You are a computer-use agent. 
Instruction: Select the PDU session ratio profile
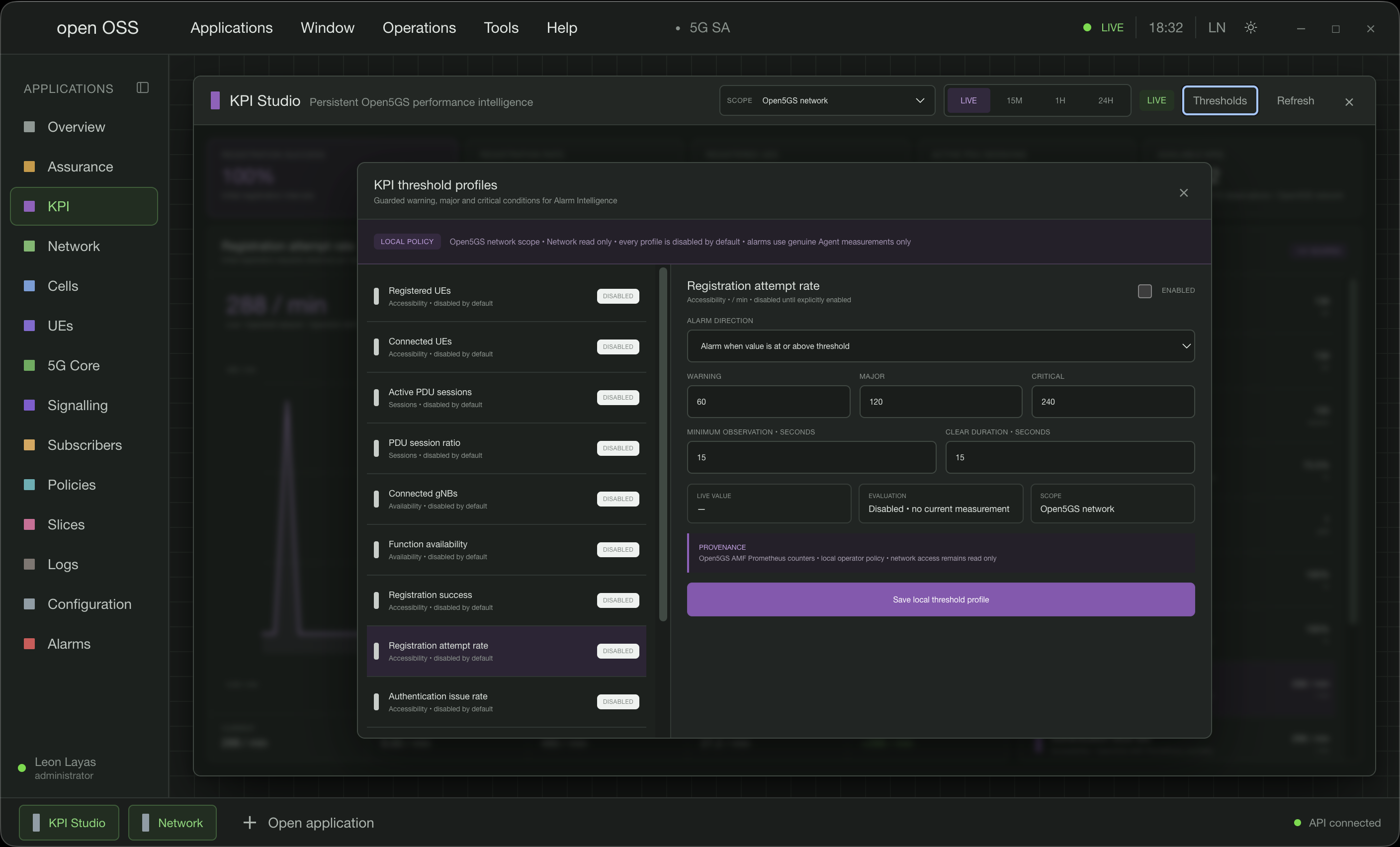506,448
